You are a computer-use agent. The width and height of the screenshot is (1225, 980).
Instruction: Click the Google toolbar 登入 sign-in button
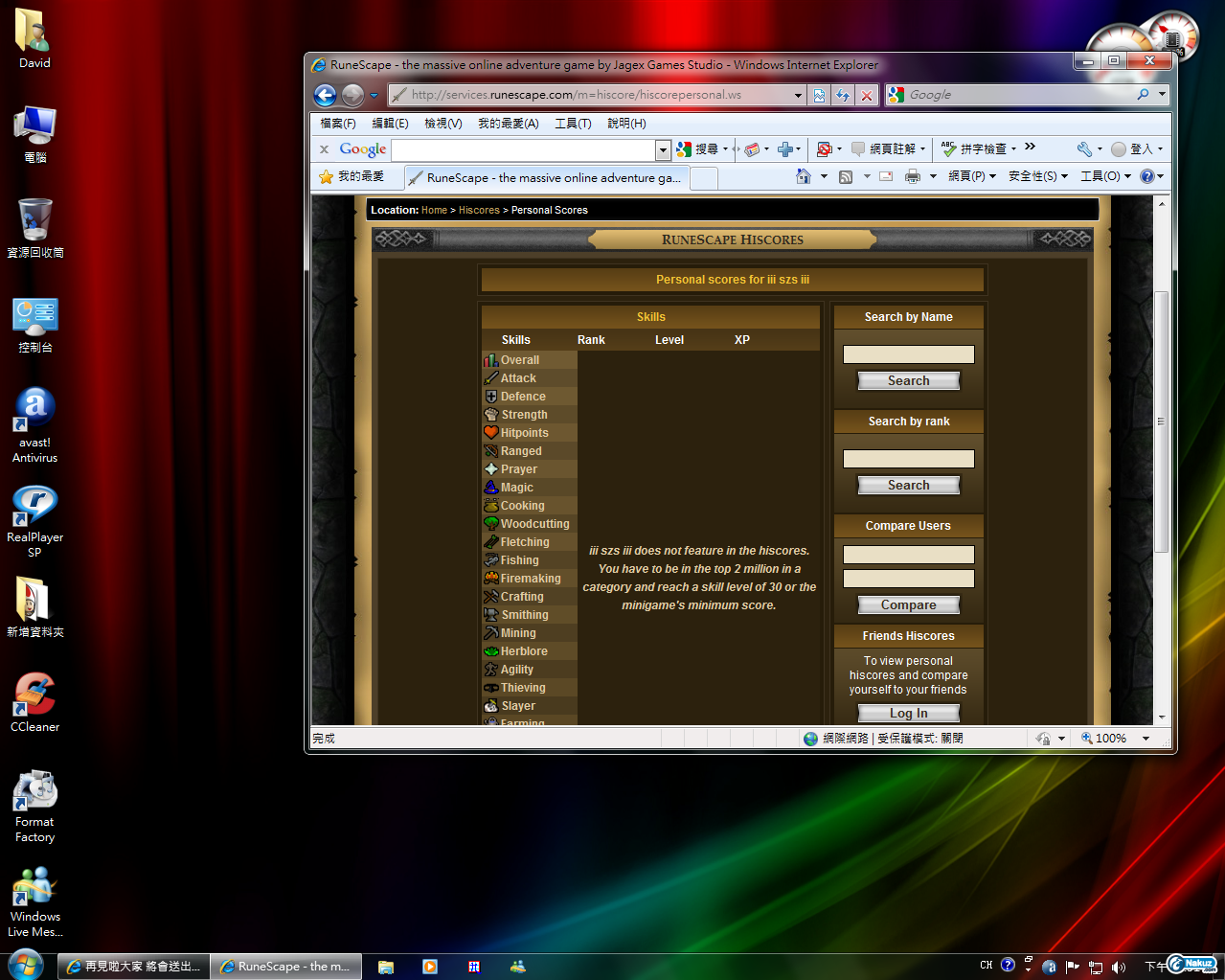(x=1136, y=148)
